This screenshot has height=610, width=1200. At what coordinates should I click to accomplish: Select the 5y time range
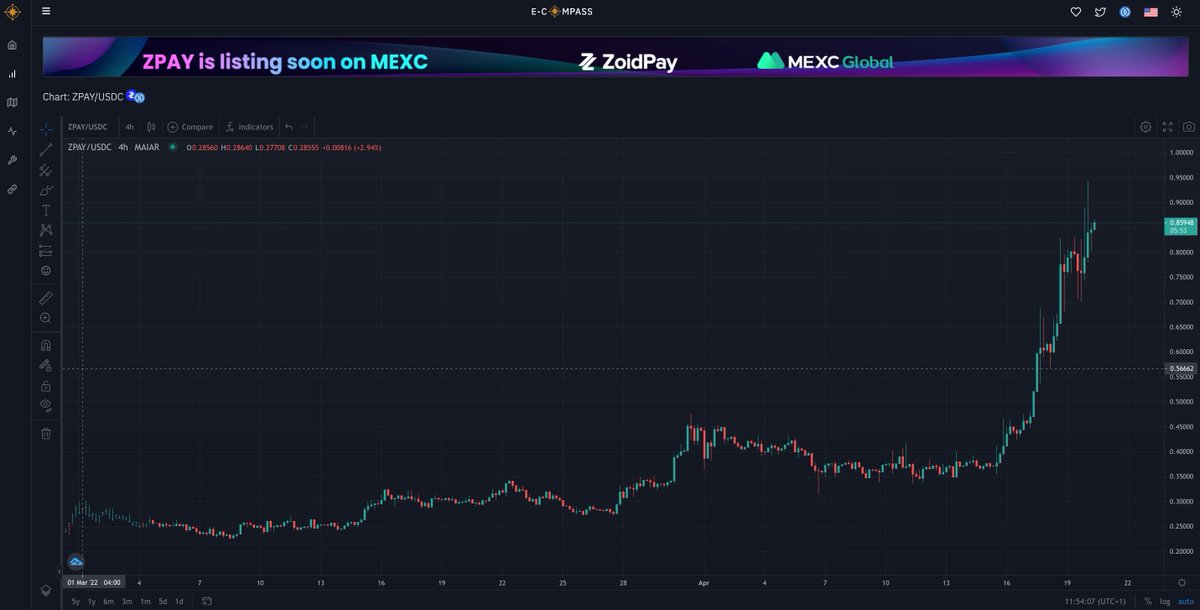click(75, 601)
